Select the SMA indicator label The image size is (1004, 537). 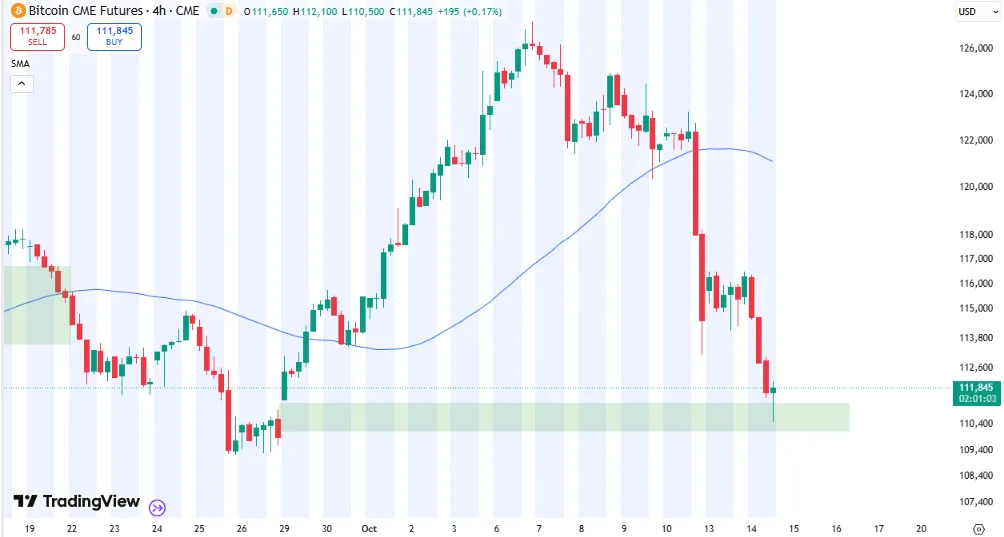tap(21, 64)
